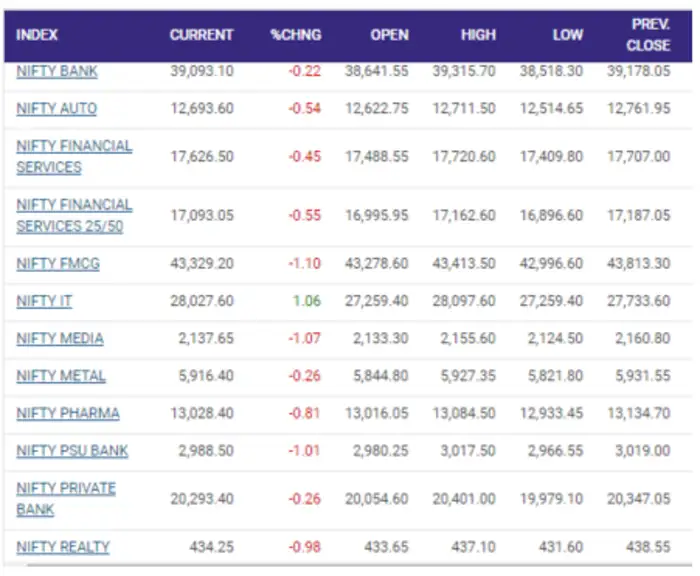Click the INDEX column header
Image resolution: width=700 pixels, height=576 pixels.
click(38, 35)
